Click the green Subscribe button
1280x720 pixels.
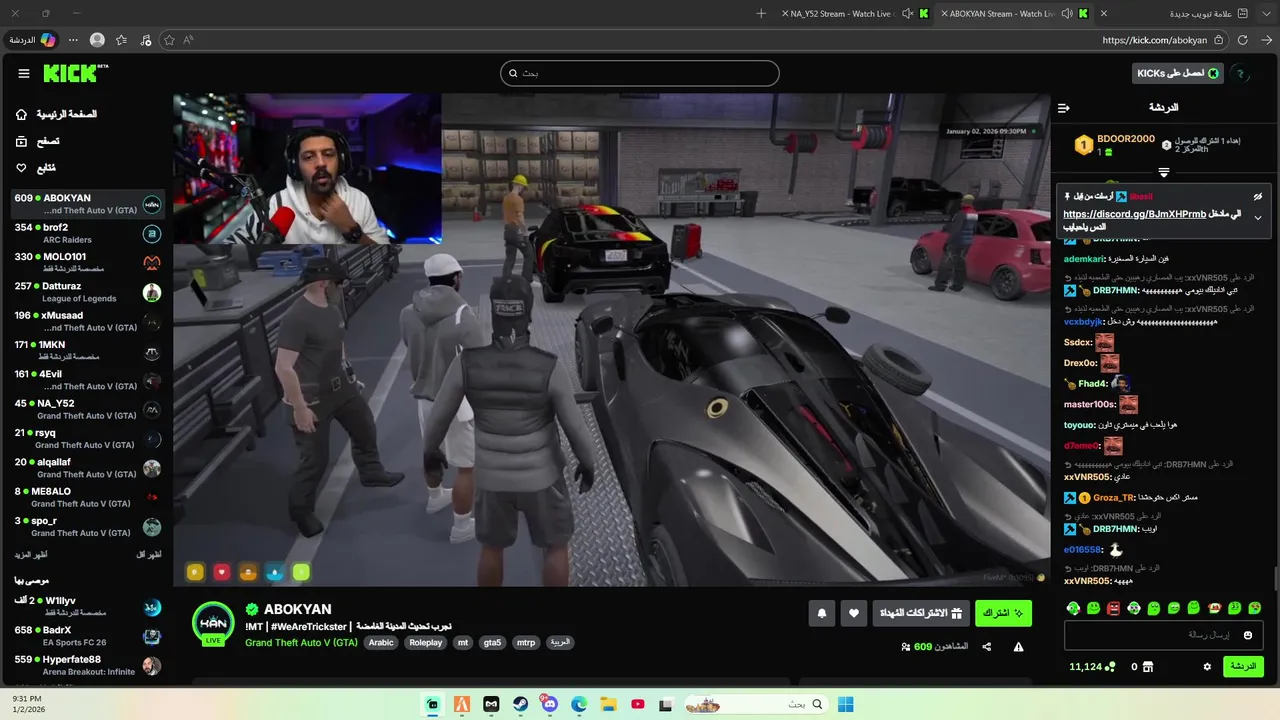(x=1003, y=613)
